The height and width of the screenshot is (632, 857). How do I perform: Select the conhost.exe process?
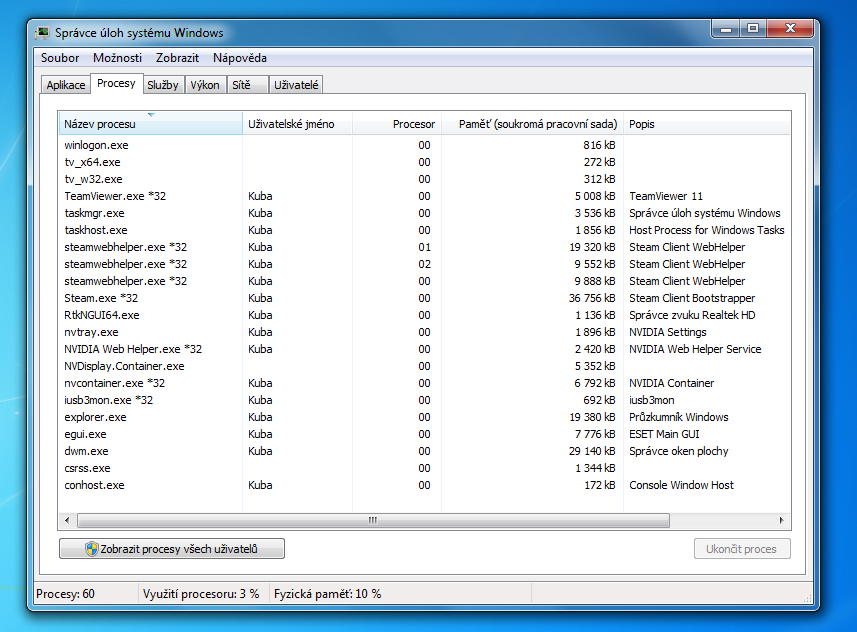[424, 485]
